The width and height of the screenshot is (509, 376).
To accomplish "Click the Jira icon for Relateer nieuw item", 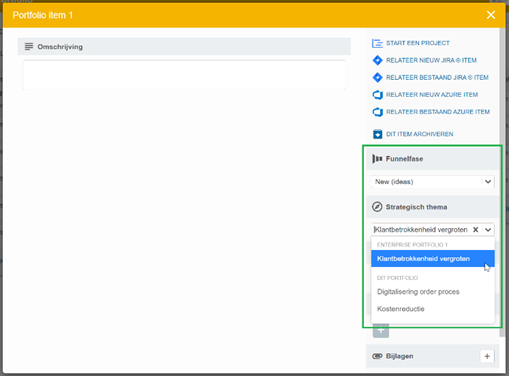I will [x=377, y=60].
